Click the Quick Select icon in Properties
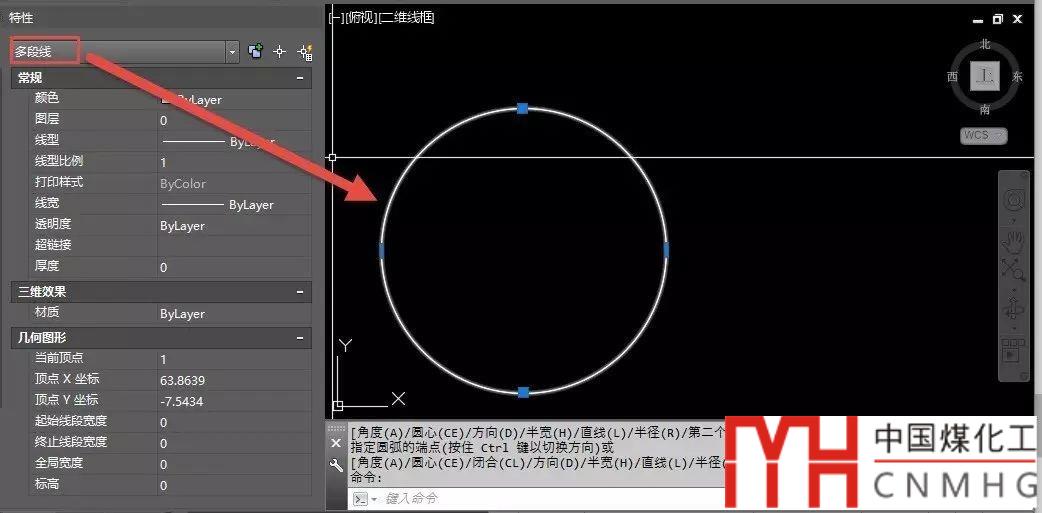The width and height of the screenshot is (1042, 513). click(x=305, y=51)
